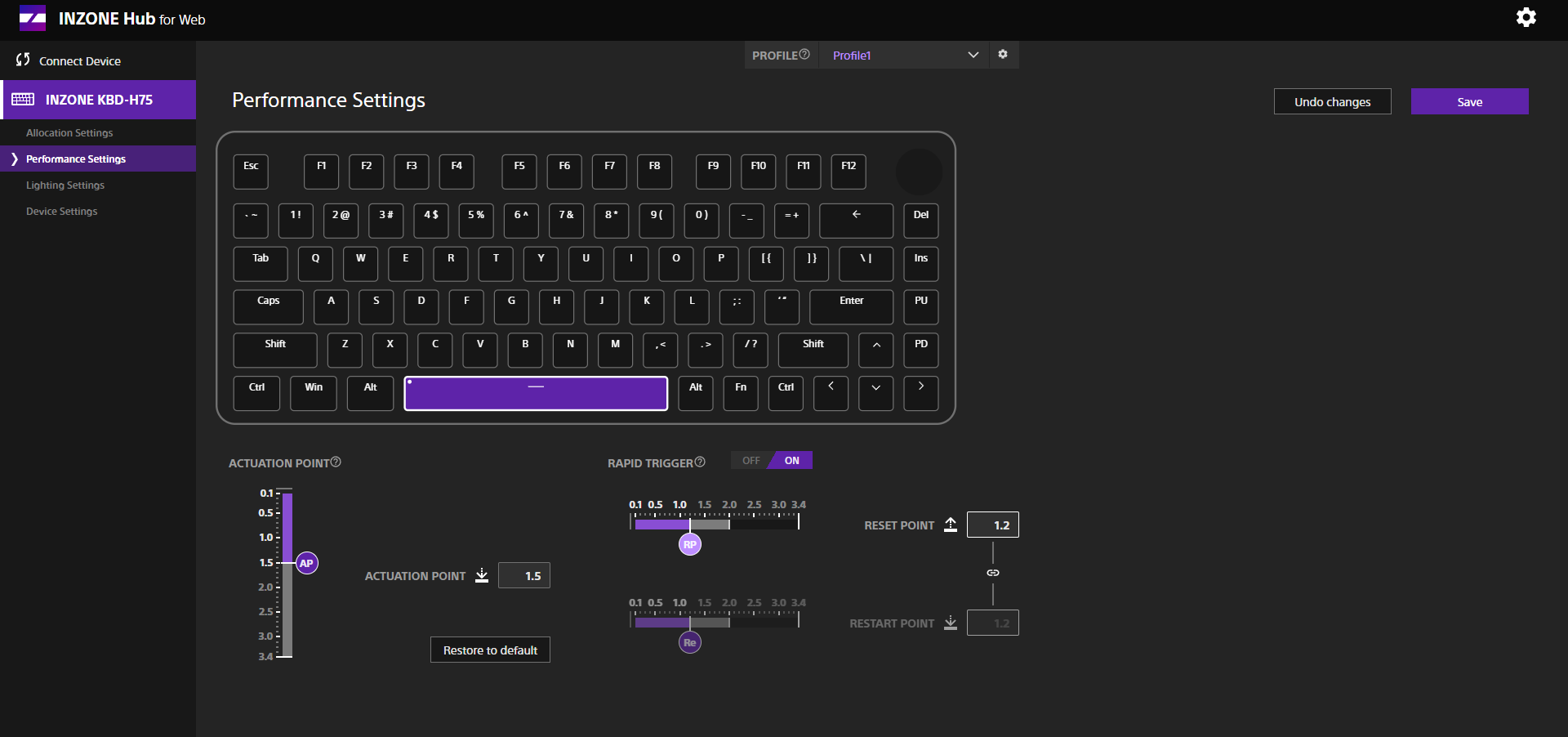Viewport: 1568px width, 737px height.
Task: Select the Enter key
Action: [851, 307]
